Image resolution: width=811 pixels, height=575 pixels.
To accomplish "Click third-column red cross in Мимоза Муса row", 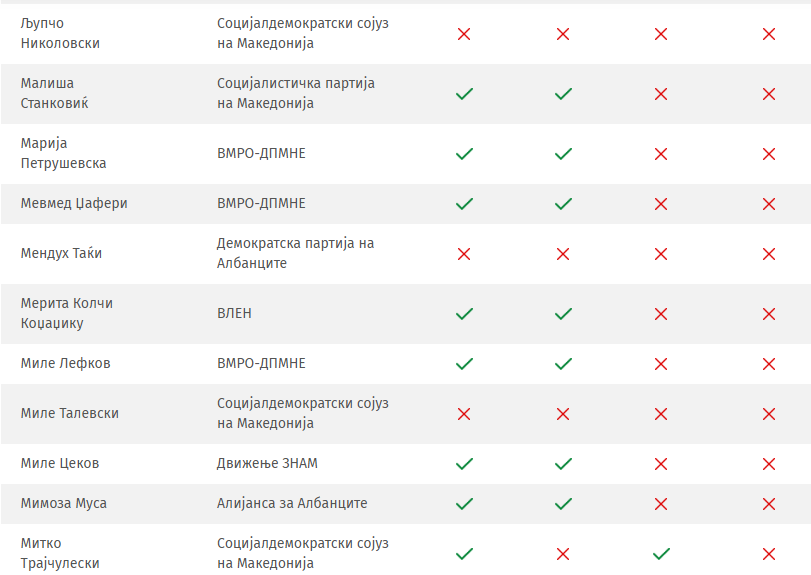I will coord(661,504).
